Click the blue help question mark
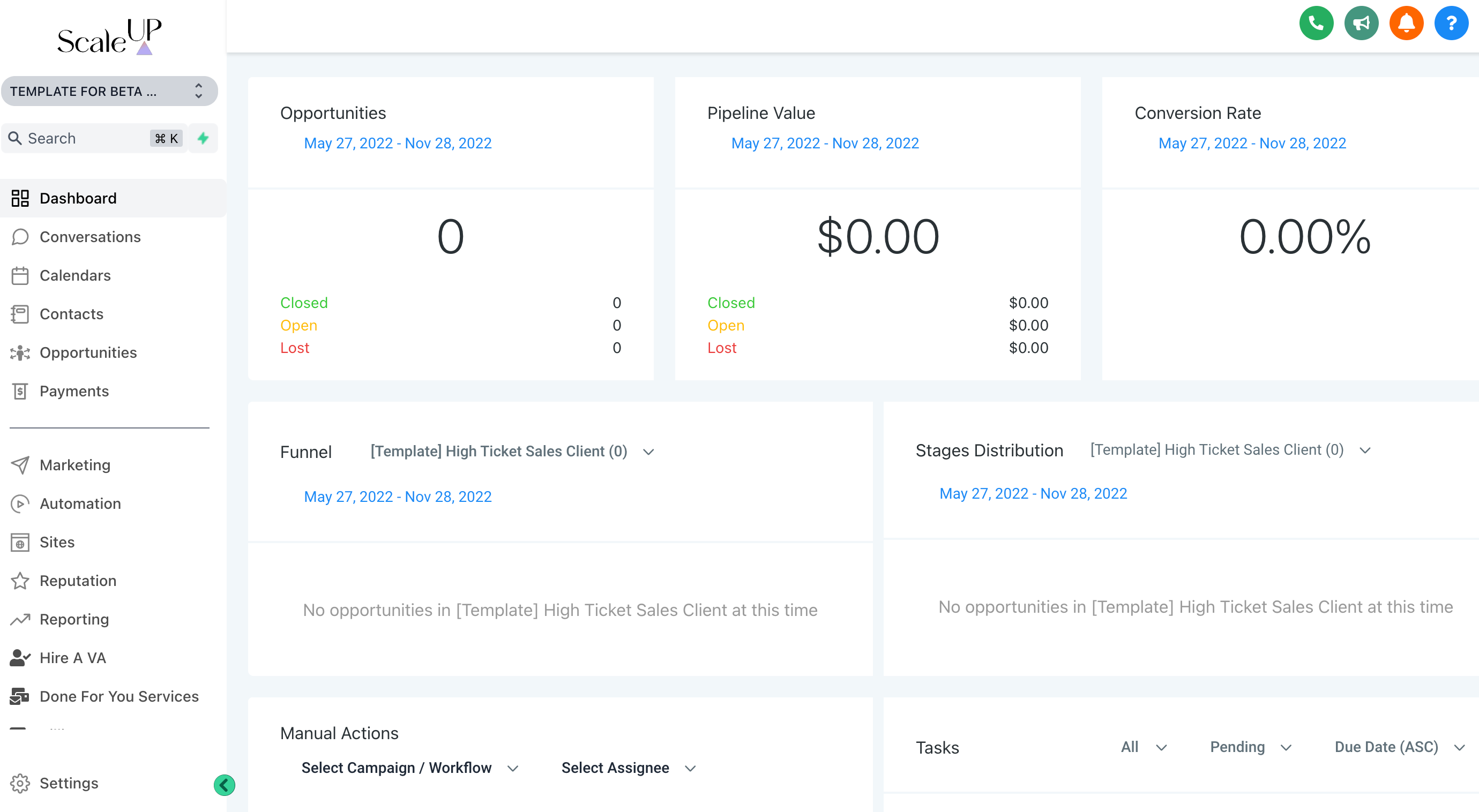1479x812 pixels. pyautogui.click(x=1451, y=24)
